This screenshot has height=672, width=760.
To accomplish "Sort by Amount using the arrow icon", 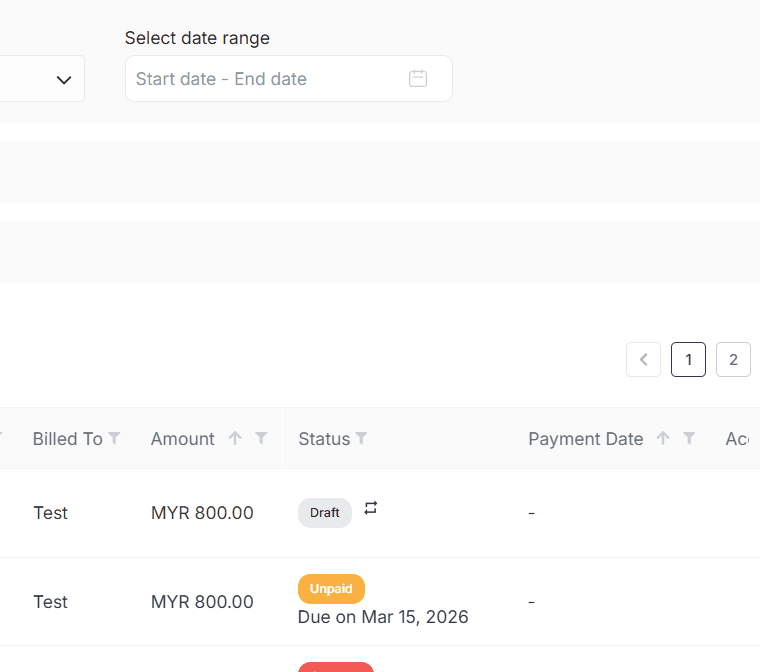I will (235, 438).
